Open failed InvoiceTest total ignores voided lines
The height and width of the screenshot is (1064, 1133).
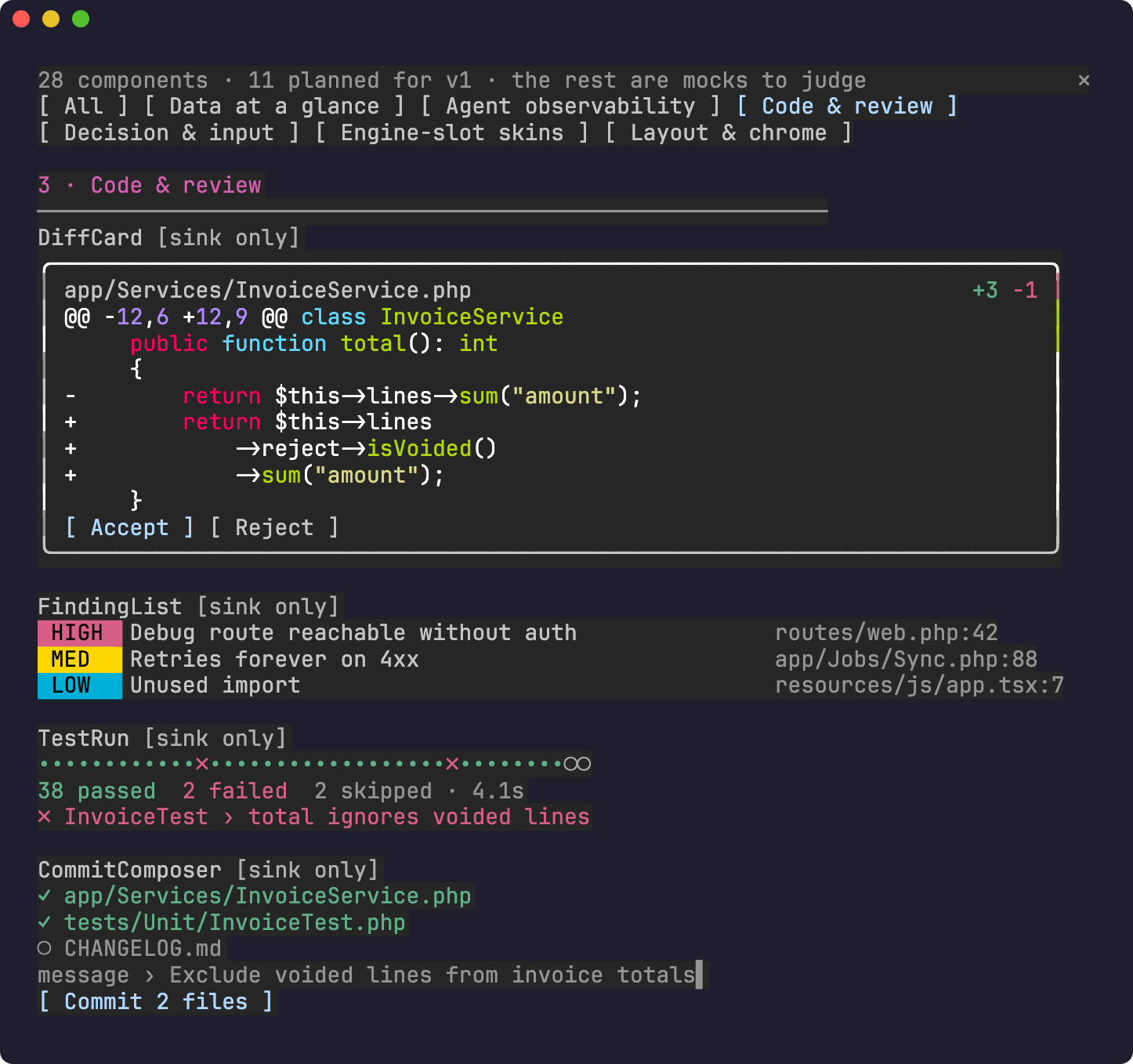314,817
